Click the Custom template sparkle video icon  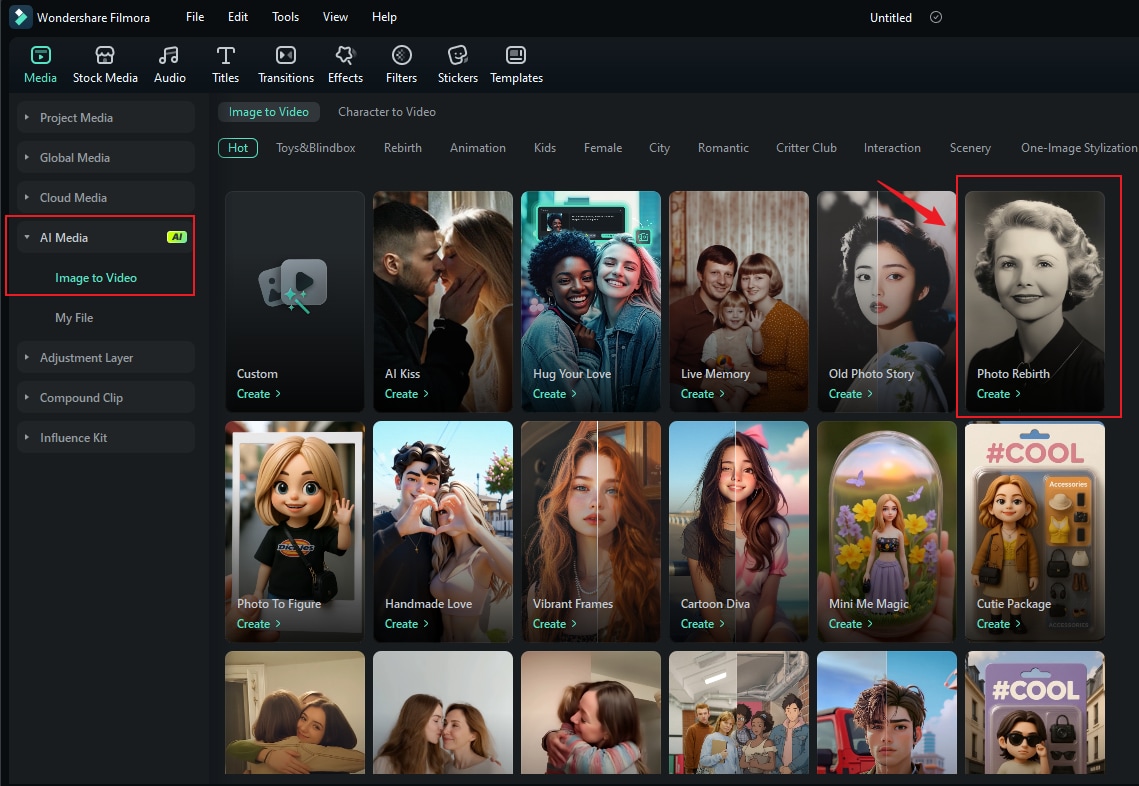point(294,285)
